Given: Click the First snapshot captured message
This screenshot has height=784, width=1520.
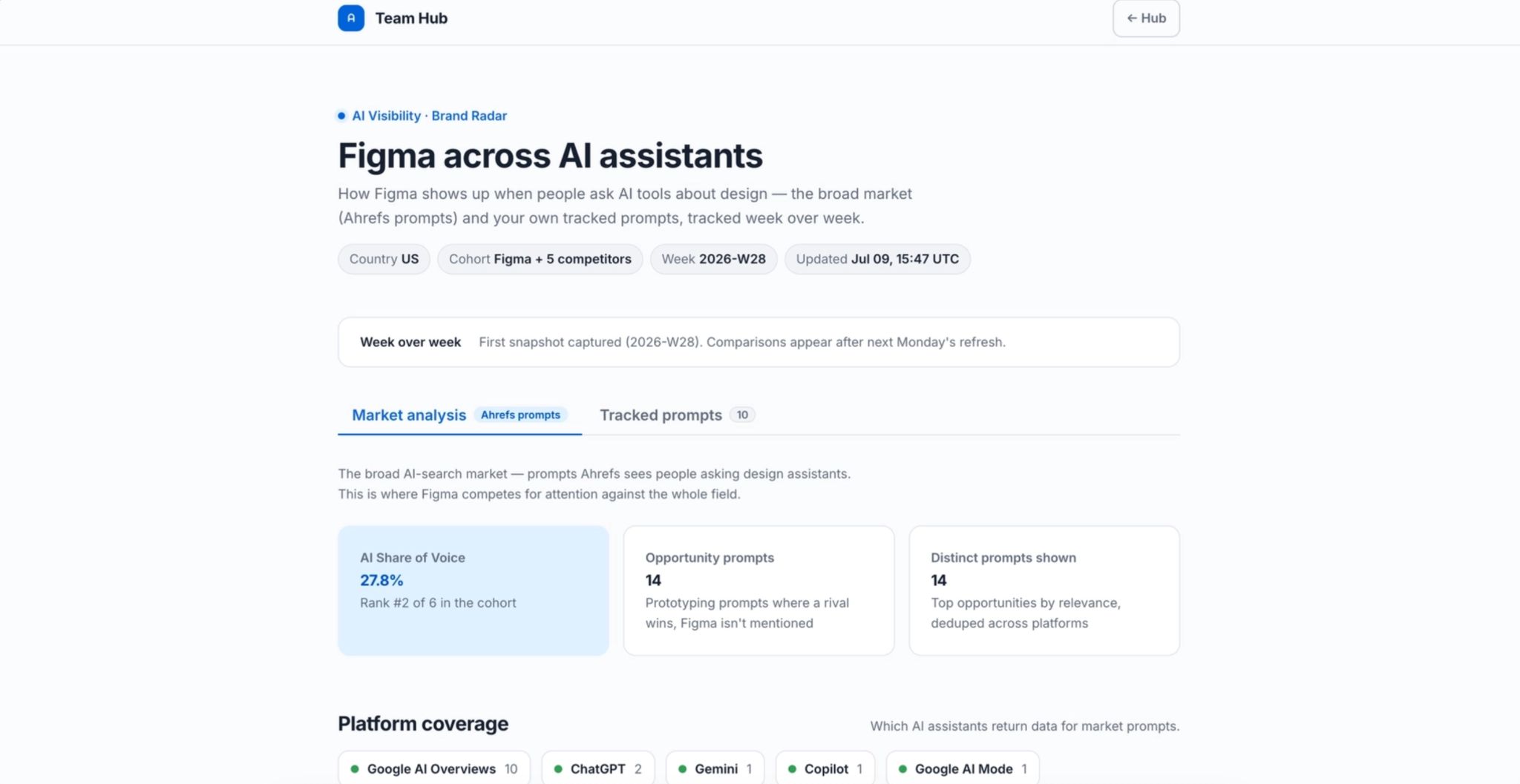Looking at the screenshot, I should pyautogui.click(x=742, y=342).
